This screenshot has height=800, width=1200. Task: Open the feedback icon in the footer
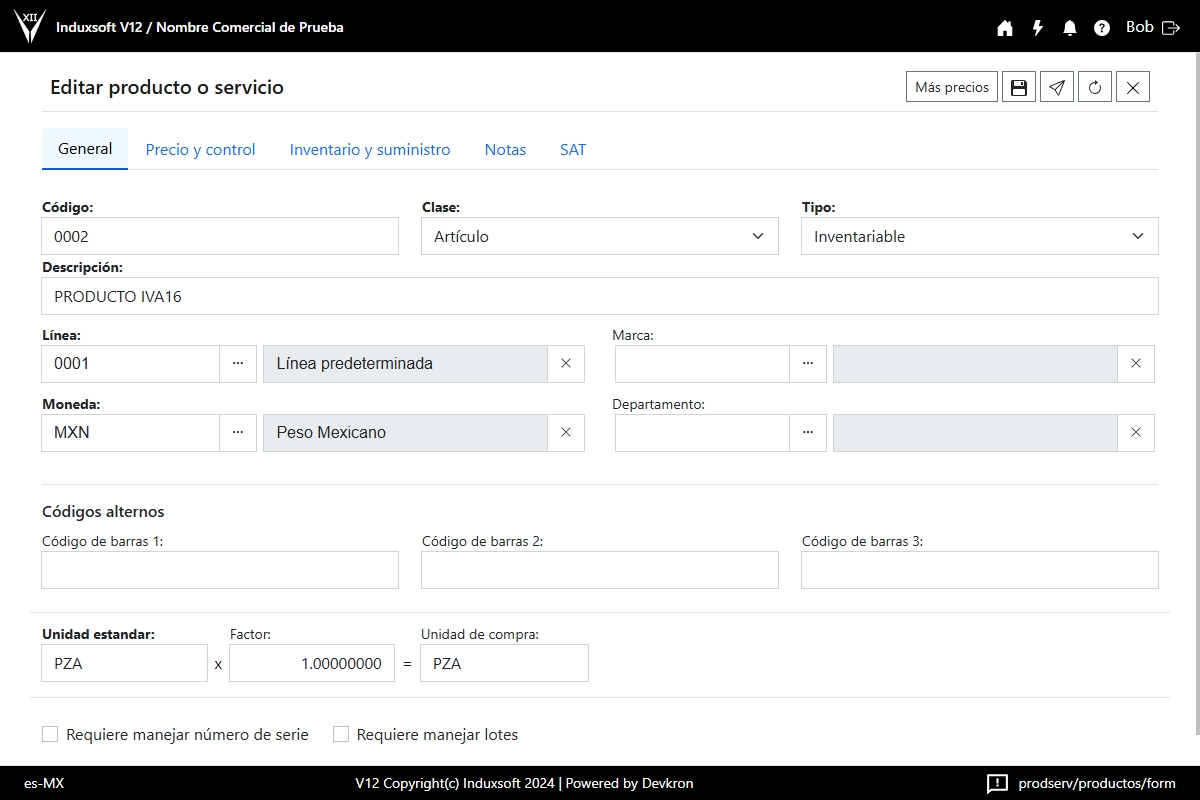coord(997,783)
